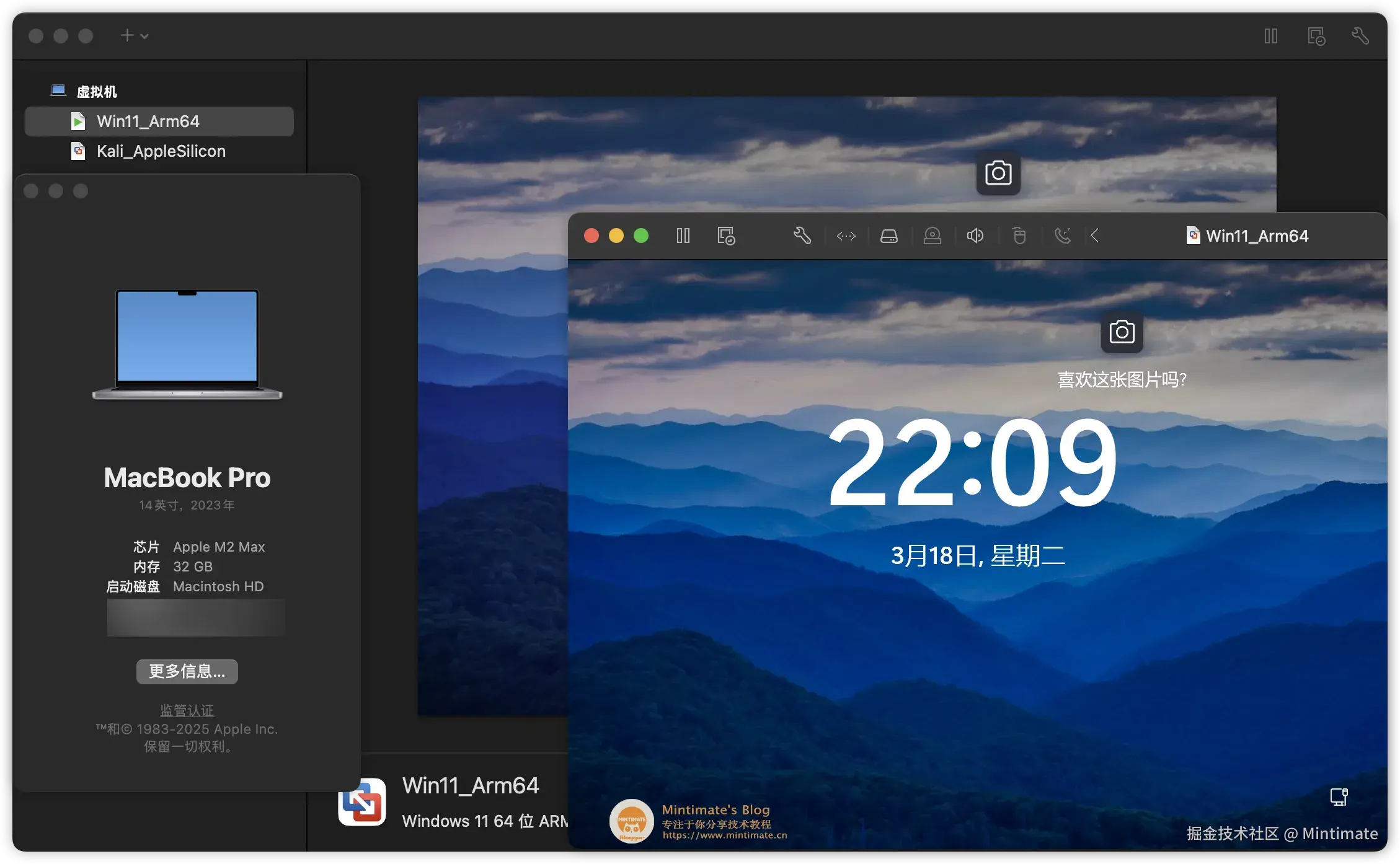Open the wrench settings icon in VM toolbar
Viewport: 1400px width, 864px height.
click(x=802, y=236)
